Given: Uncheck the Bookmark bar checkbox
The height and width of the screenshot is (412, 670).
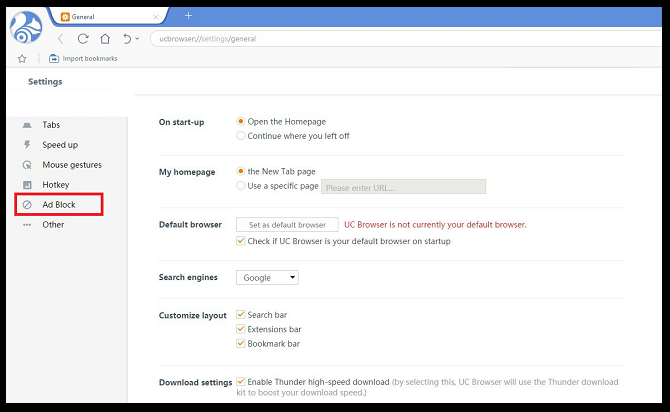Looking at the screenshot, I should 241,343.
